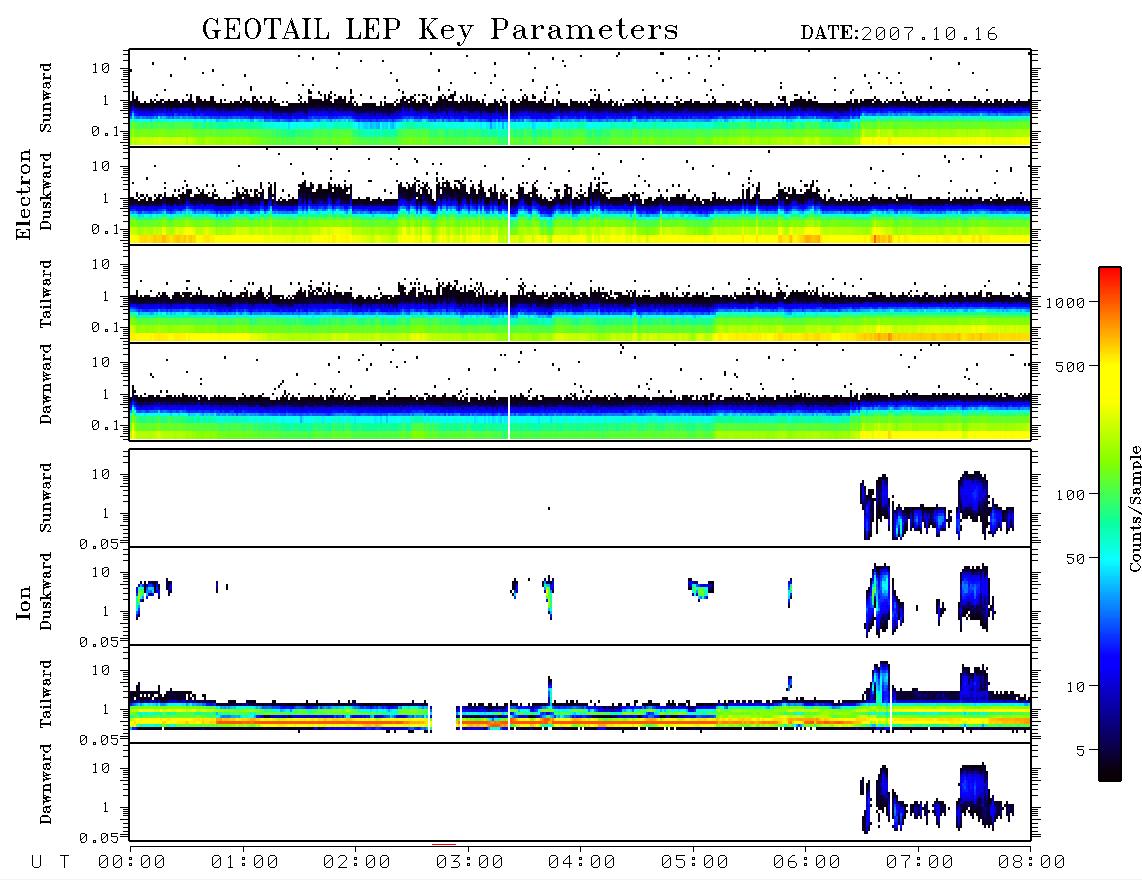Click the Electron Sunward spectrogram plot
The width and height of the screenshot is (1142, 880).
click(x=580, y=98)
